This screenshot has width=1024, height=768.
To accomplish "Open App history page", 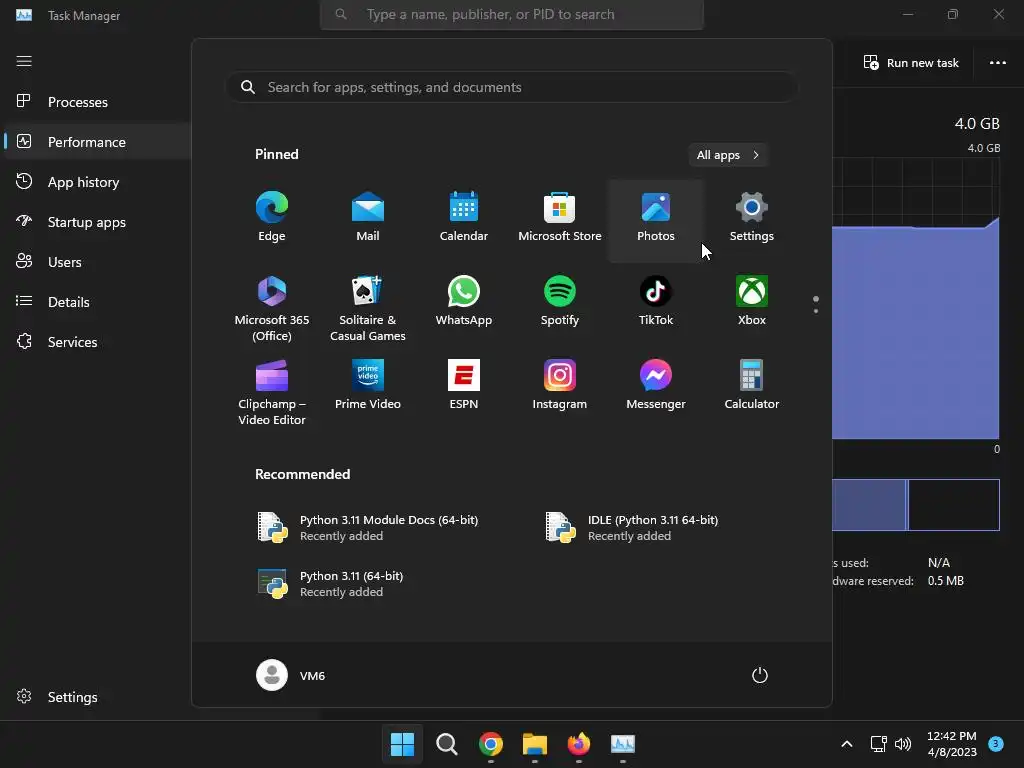I will [97, 182].
